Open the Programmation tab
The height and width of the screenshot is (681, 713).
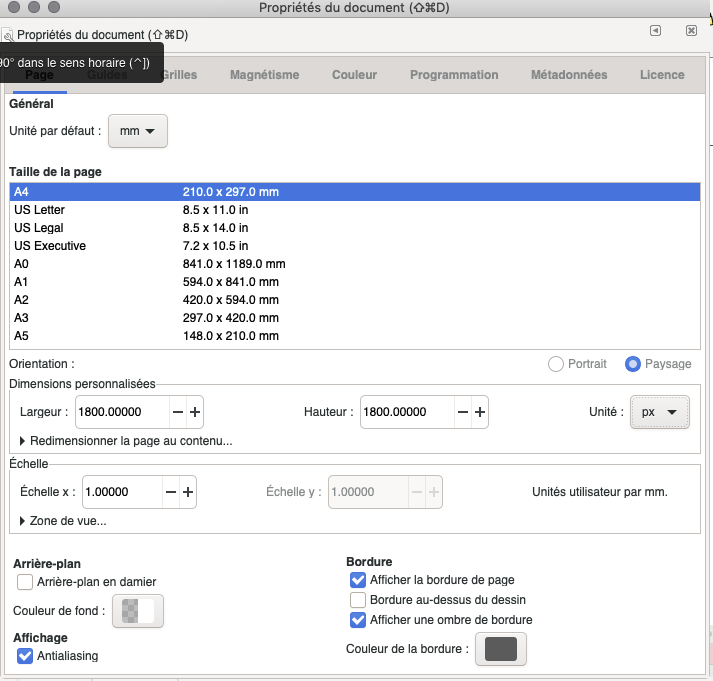454,75
